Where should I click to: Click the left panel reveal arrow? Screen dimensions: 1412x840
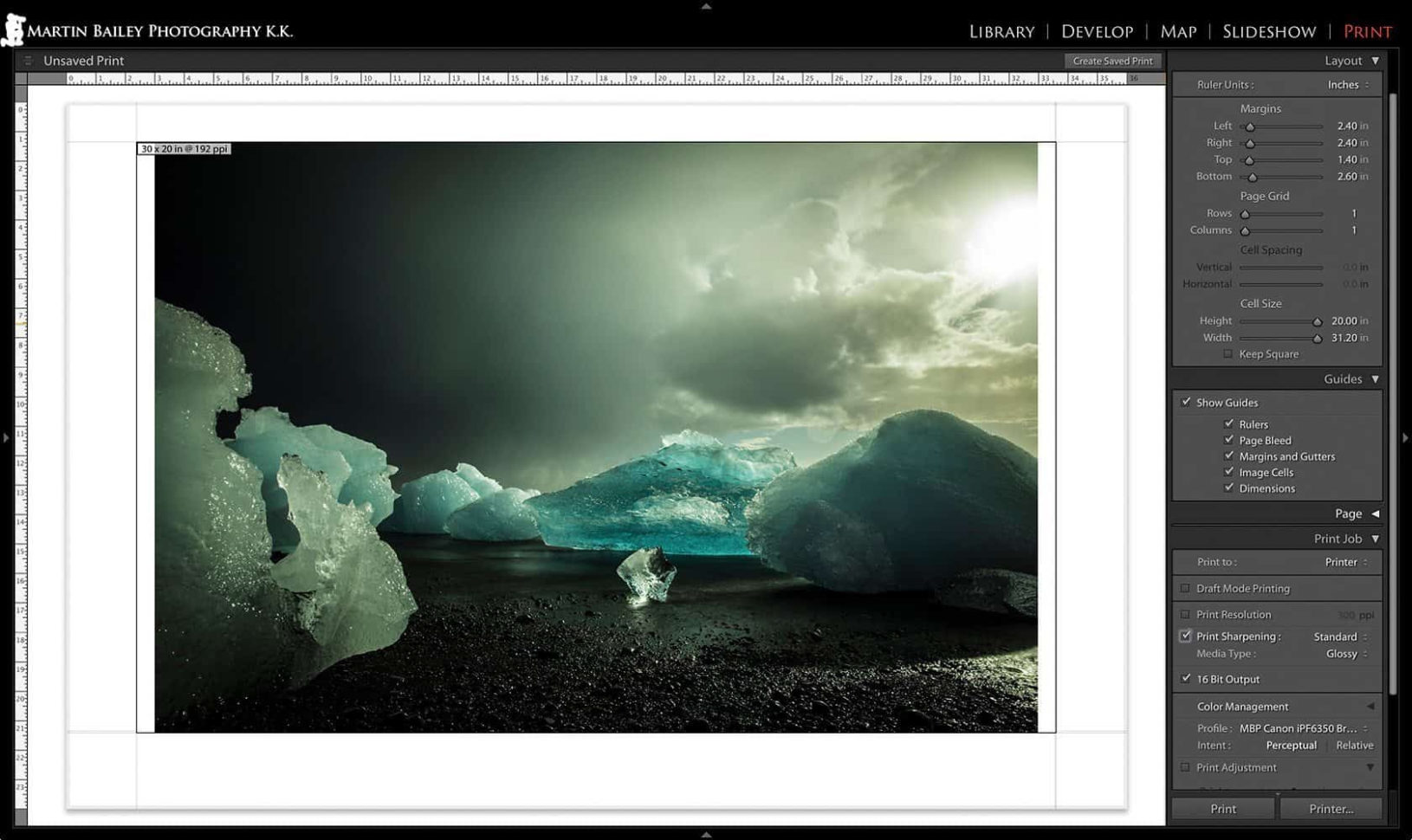pos(6,438)
